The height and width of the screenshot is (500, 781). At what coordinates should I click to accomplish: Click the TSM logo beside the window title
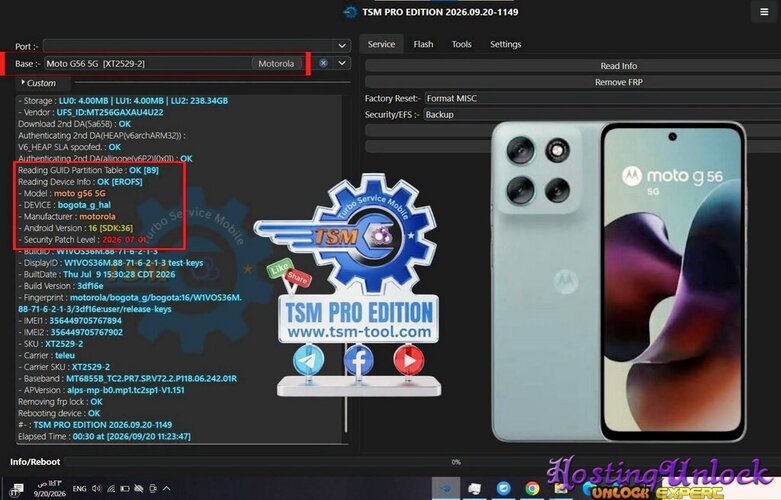click(x=350, y=12)
